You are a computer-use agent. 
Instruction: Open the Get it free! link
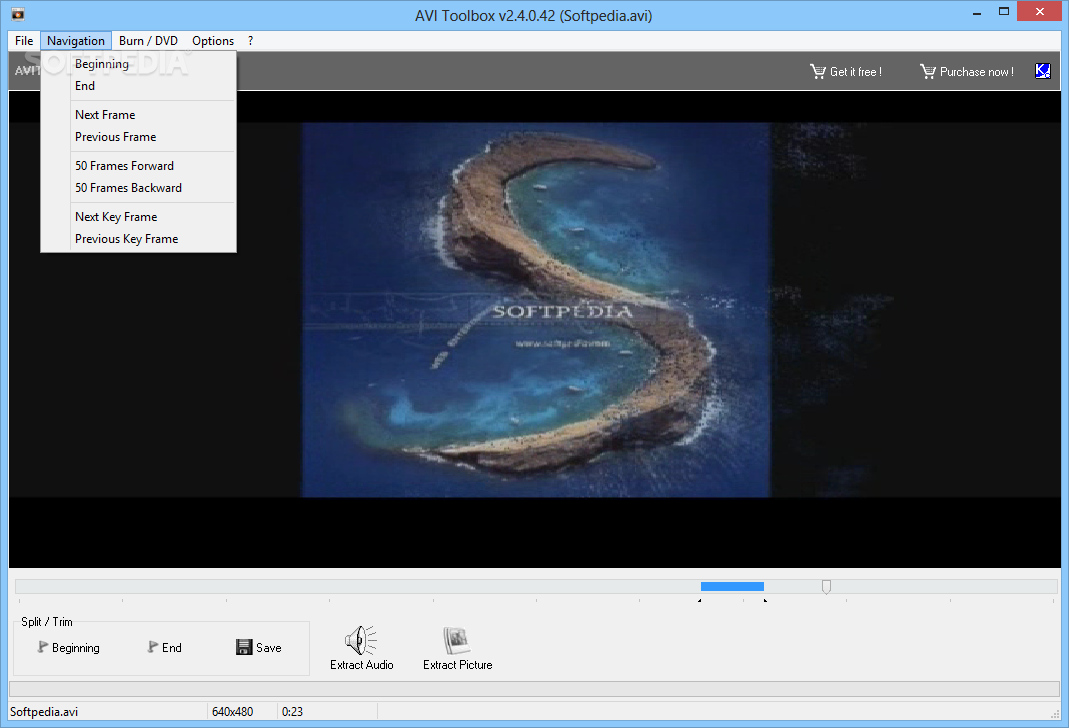(x=856, y=72)
